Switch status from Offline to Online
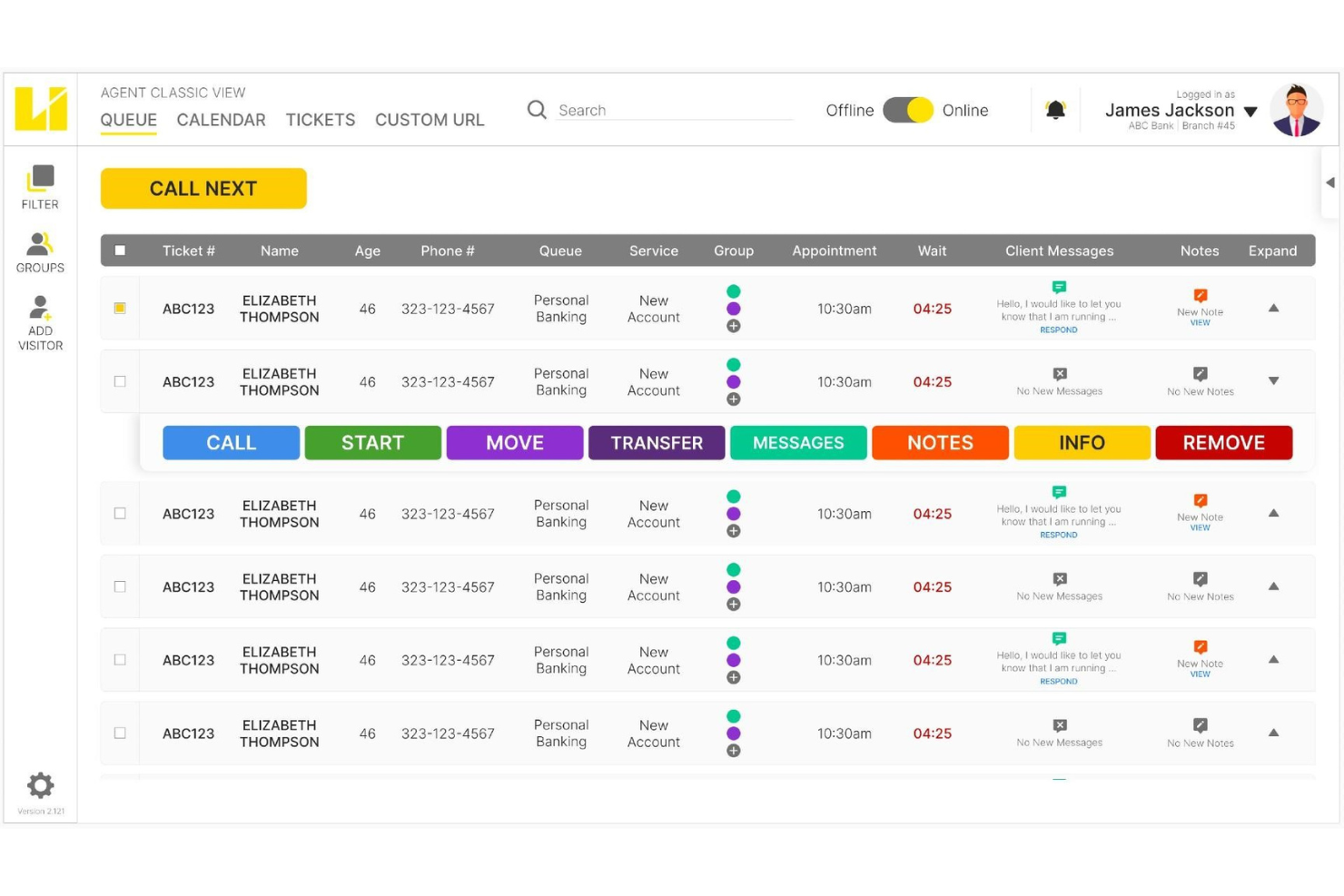Screen dimensions: 1344x896 [909, 109]
